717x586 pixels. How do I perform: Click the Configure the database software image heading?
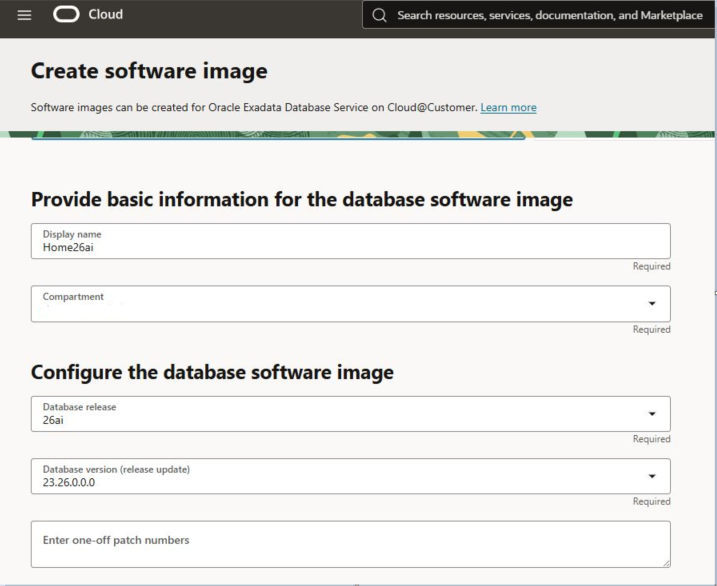click(x=212, y=372)
